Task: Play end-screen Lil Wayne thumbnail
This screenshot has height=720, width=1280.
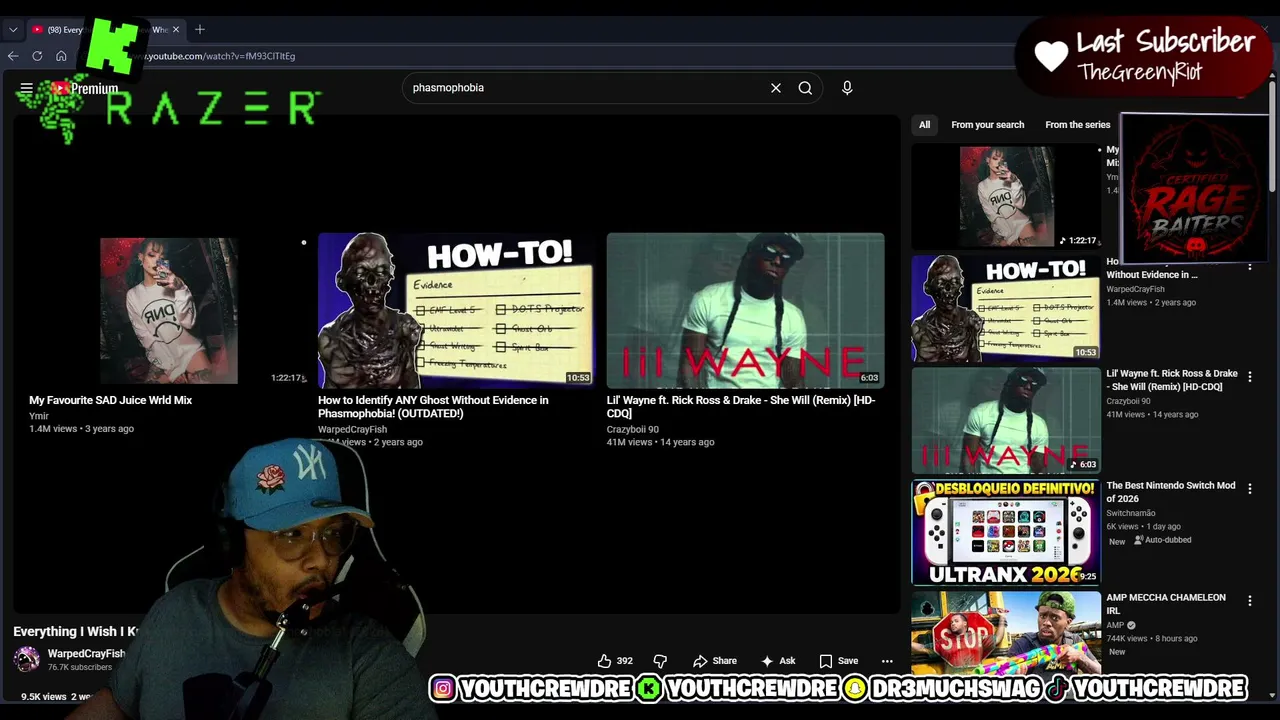Action: [745, 311]
